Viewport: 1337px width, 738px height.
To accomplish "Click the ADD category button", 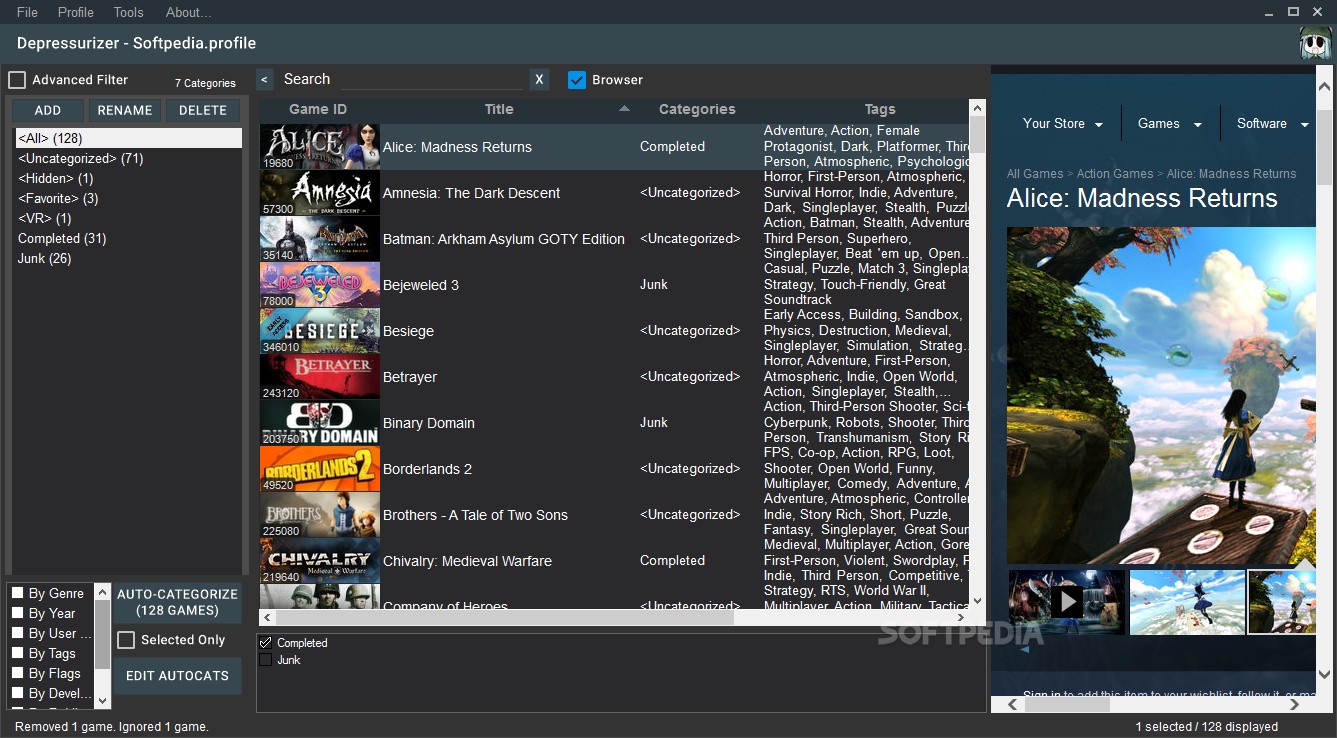I will [48, 110].
